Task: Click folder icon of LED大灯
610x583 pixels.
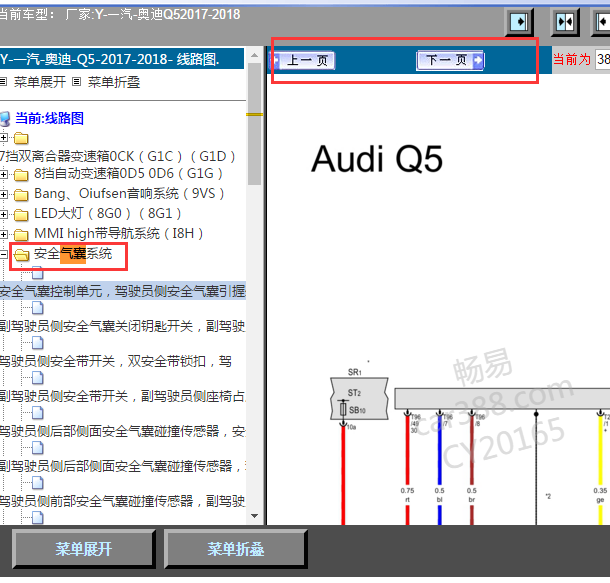Action: (x=21, y=215)
